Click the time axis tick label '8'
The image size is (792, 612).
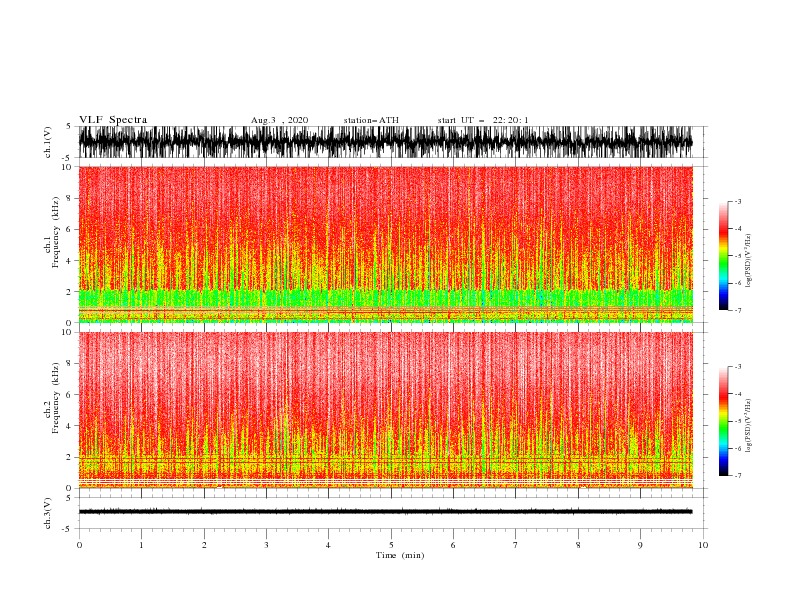click(578, 545)
